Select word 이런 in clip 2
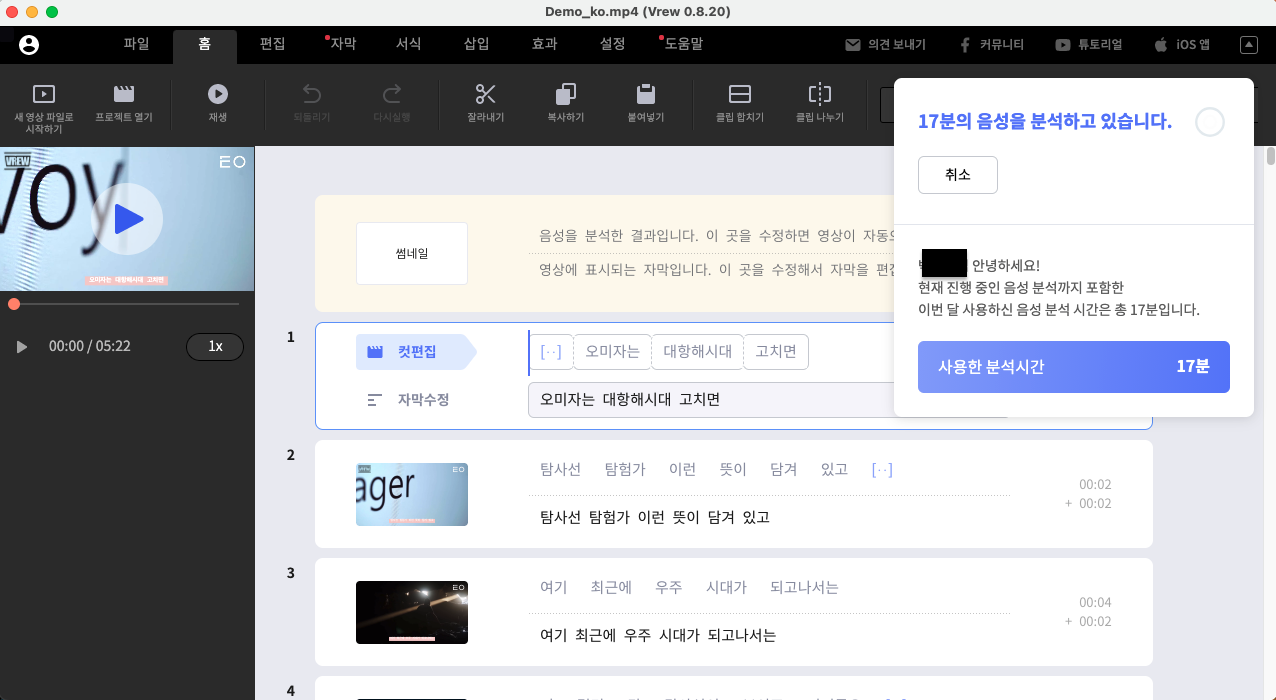The height and width of the screenshot is (700, 1276). click(682, 470)
